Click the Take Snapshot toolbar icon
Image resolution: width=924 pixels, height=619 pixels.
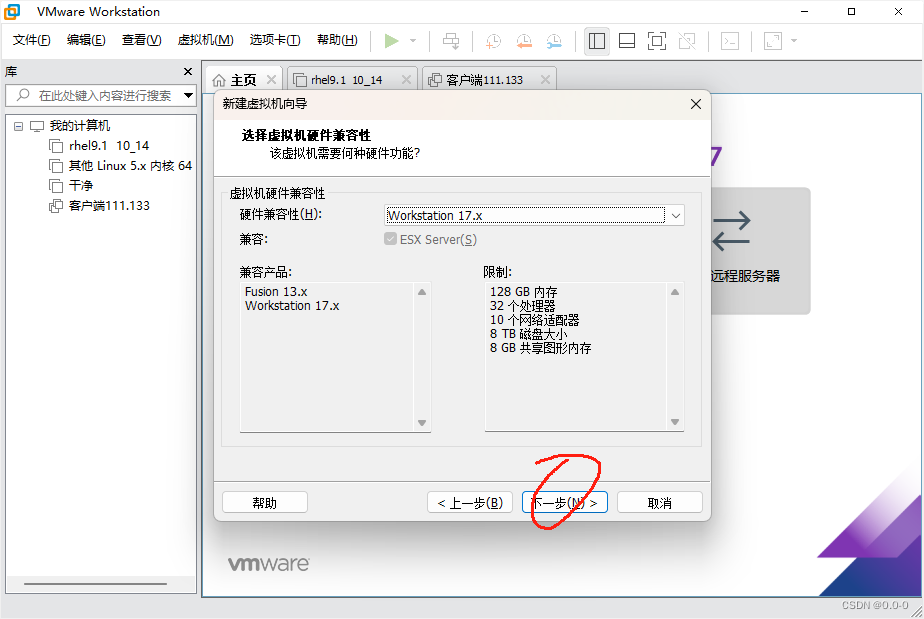point(493,41)
